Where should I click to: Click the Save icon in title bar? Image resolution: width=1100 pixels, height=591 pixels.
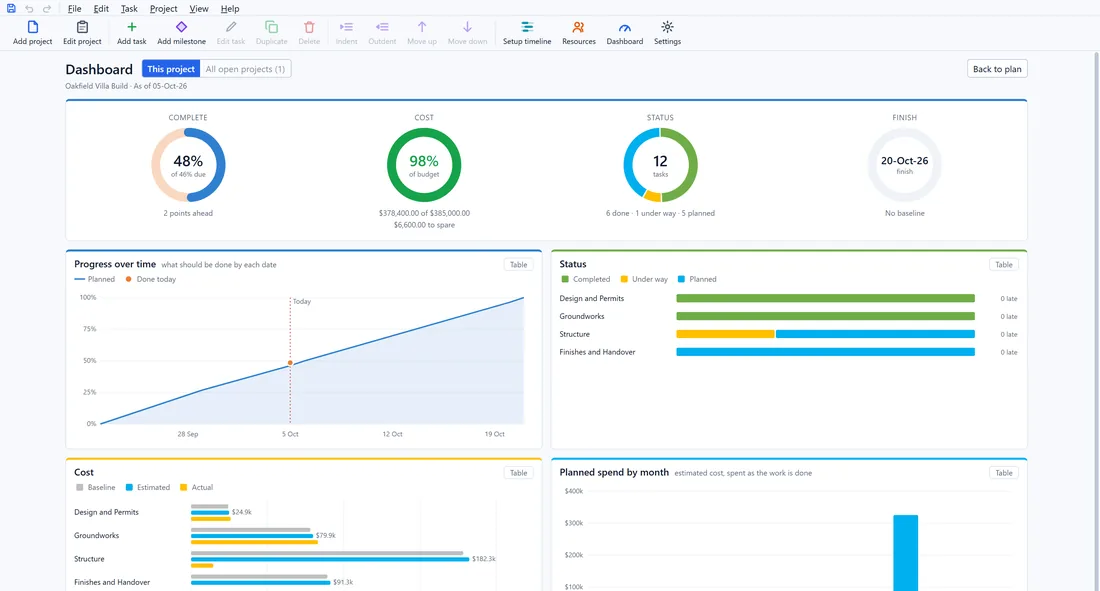pos(11,8)
